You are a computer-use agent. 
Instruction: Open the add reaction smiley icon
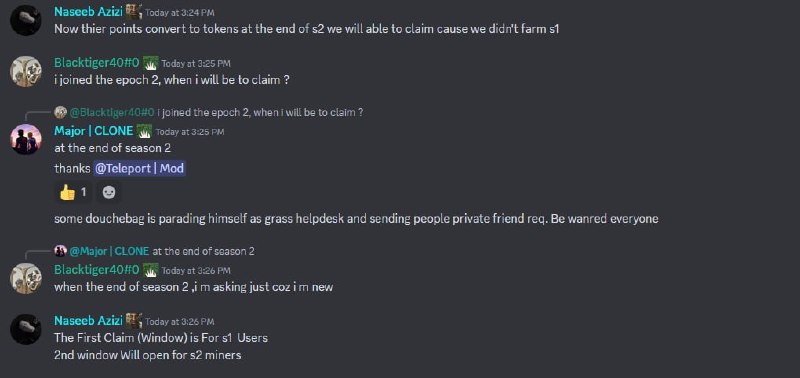pos(109,192)
